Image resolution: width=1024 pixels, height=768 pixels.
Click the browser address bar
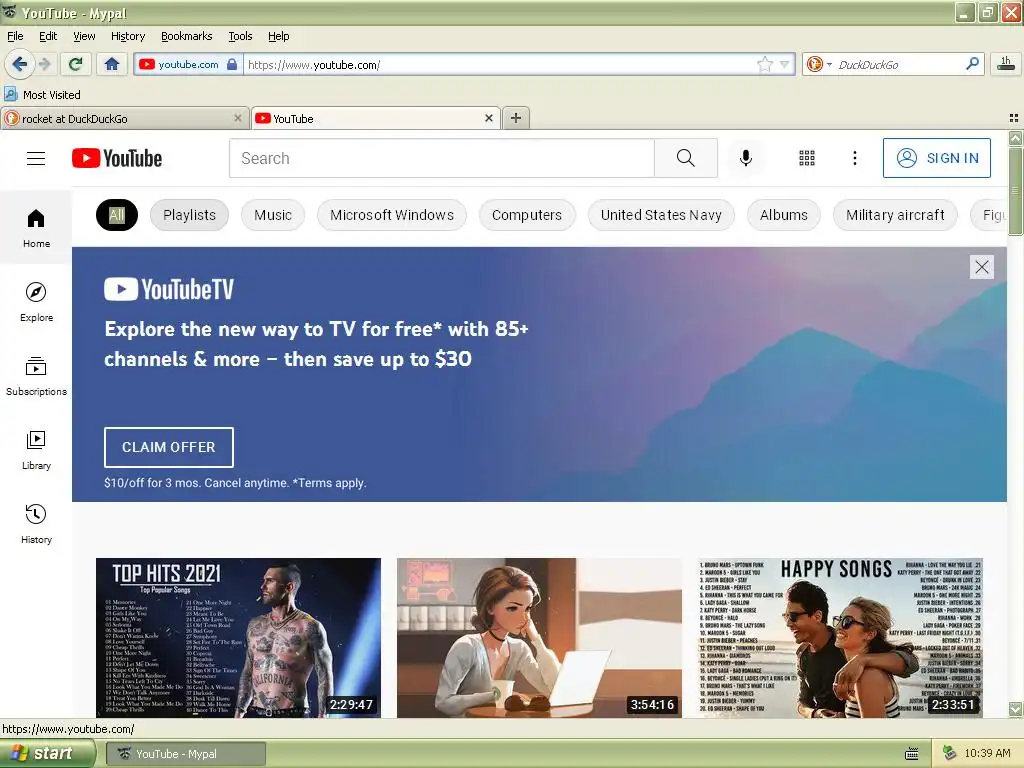pyautogui.click(x=500, y=64)
